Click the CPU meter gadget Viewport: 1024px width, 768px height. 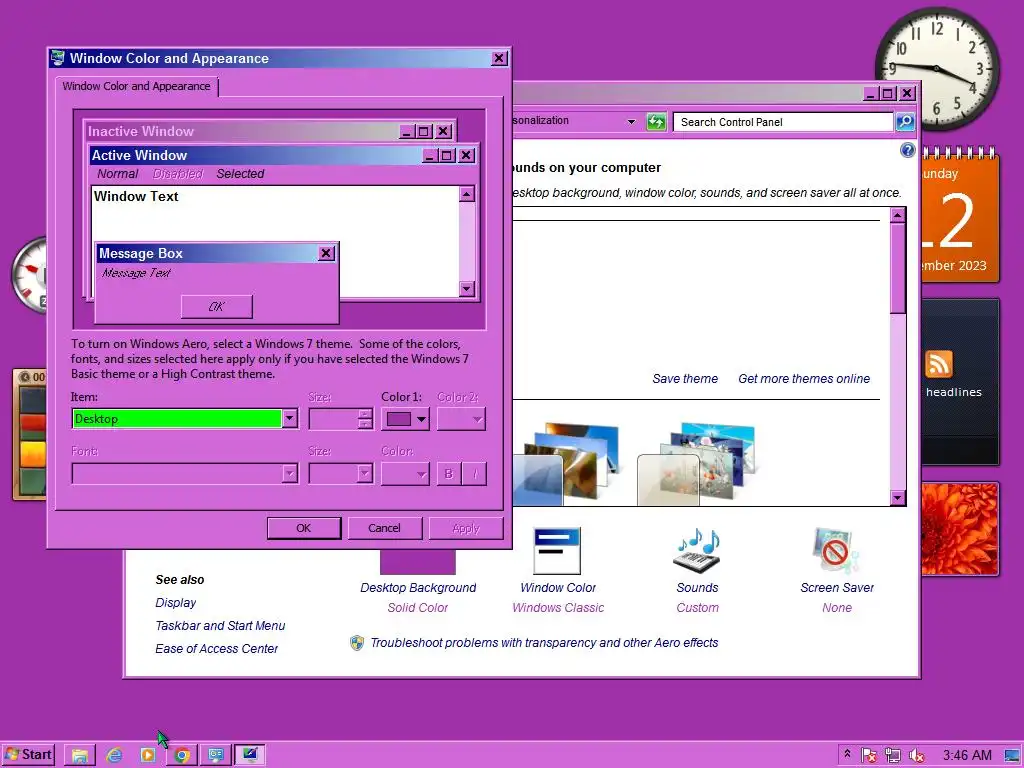point(29,275)
